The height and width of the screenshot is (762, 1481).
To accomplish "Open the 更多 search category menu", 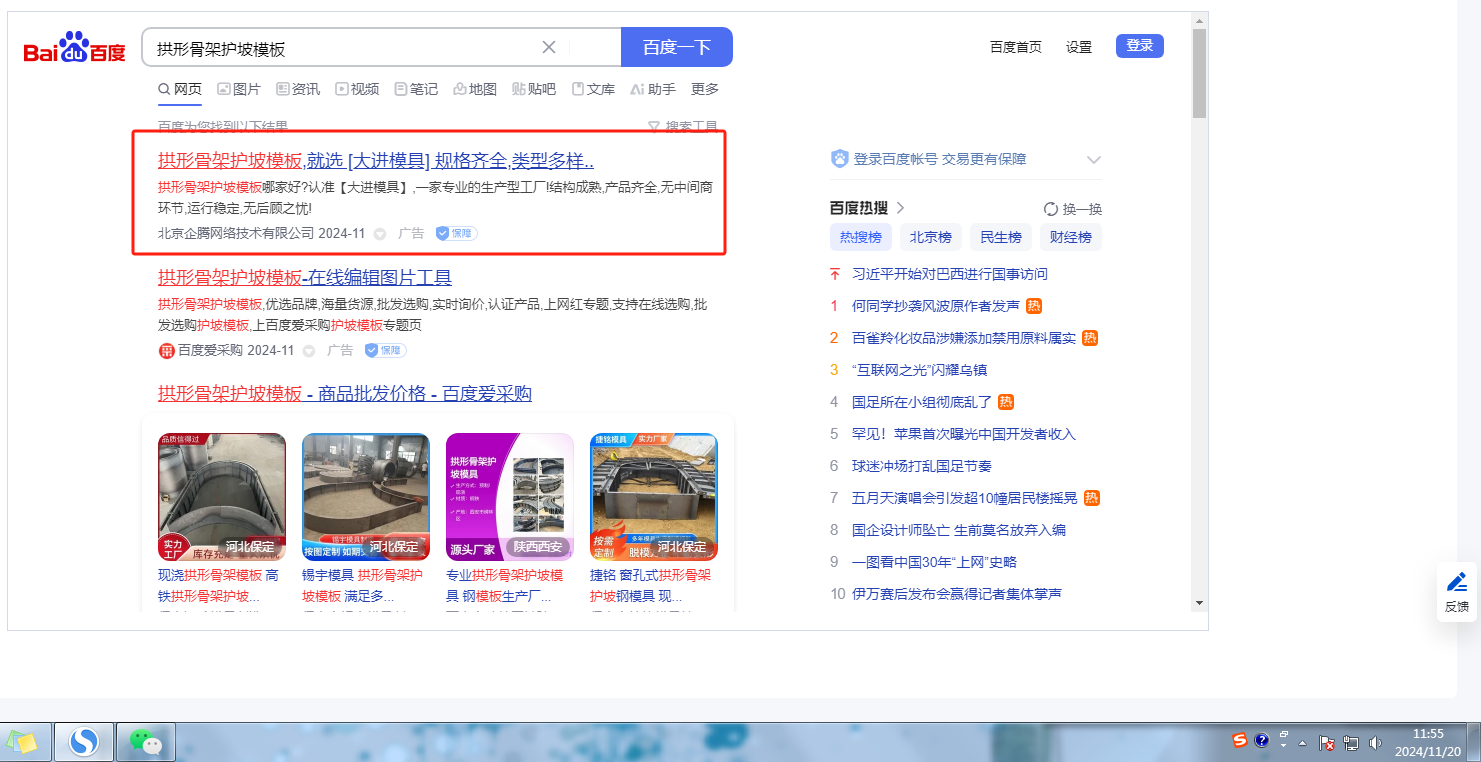I will click(x=705, y=89).
